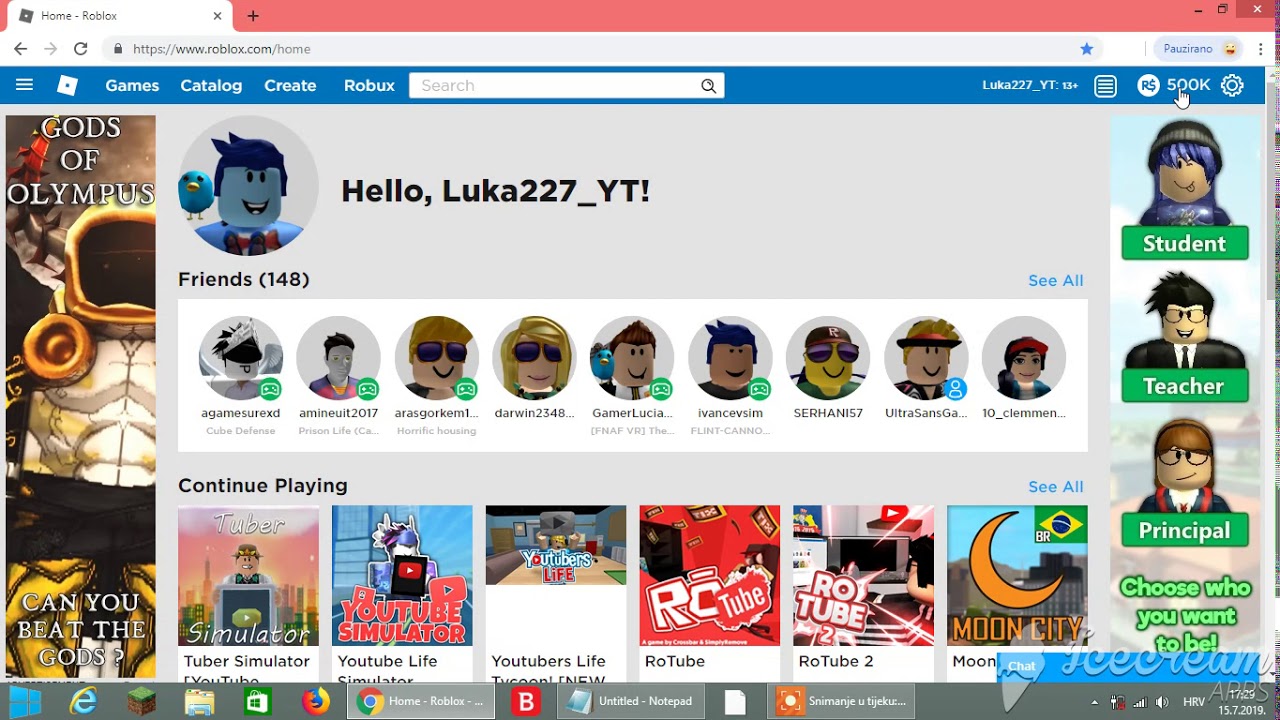
Task: Show hidden system tray icons
Action: [x=1094, y=702]
